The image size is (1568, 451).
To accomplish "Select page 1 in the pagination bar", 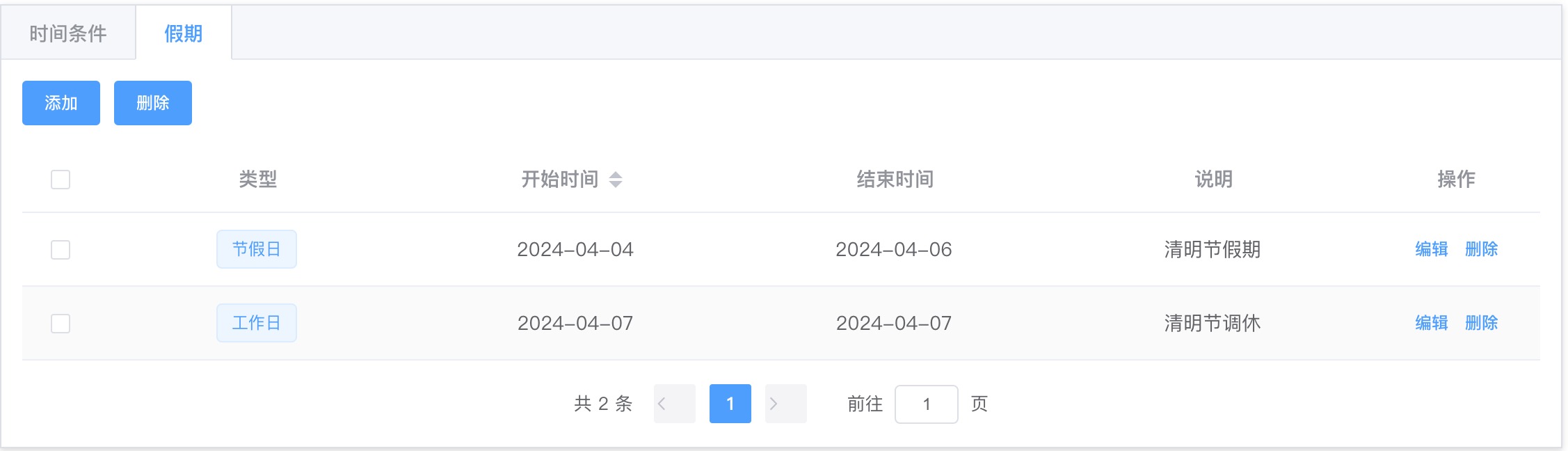I will (x=730, y=404).
